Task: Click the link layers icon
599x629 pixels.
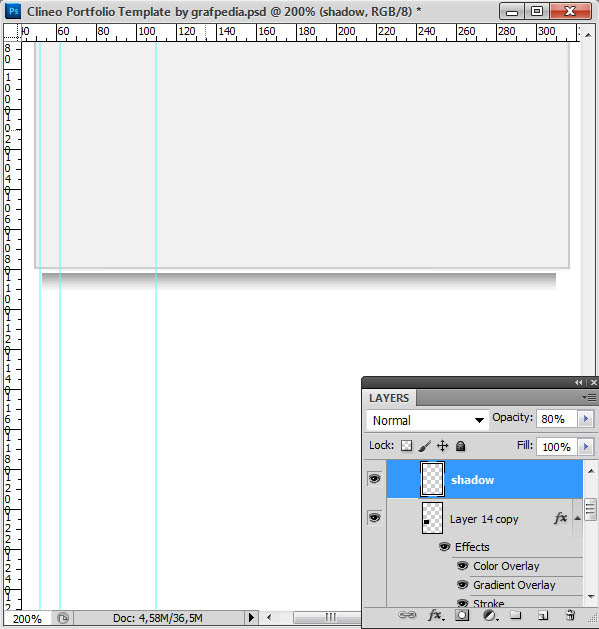Action: point(407,615)
